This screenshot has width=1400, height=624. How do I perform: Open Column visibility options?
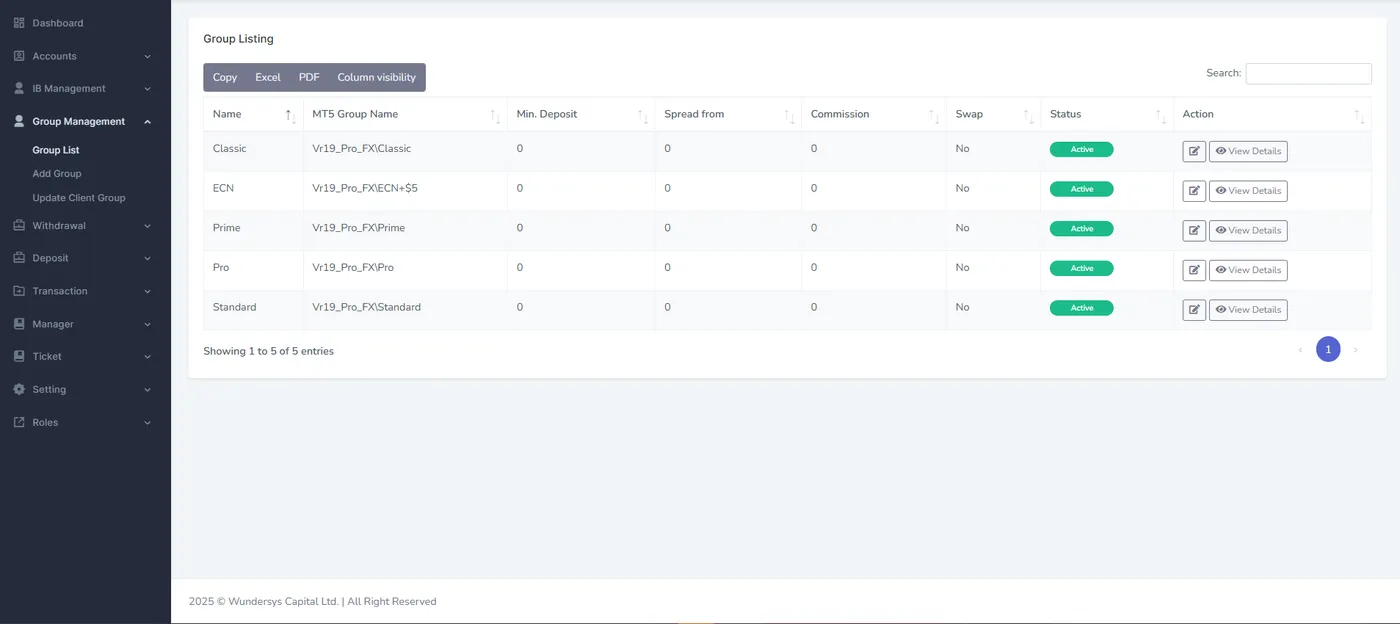[377, 78]
